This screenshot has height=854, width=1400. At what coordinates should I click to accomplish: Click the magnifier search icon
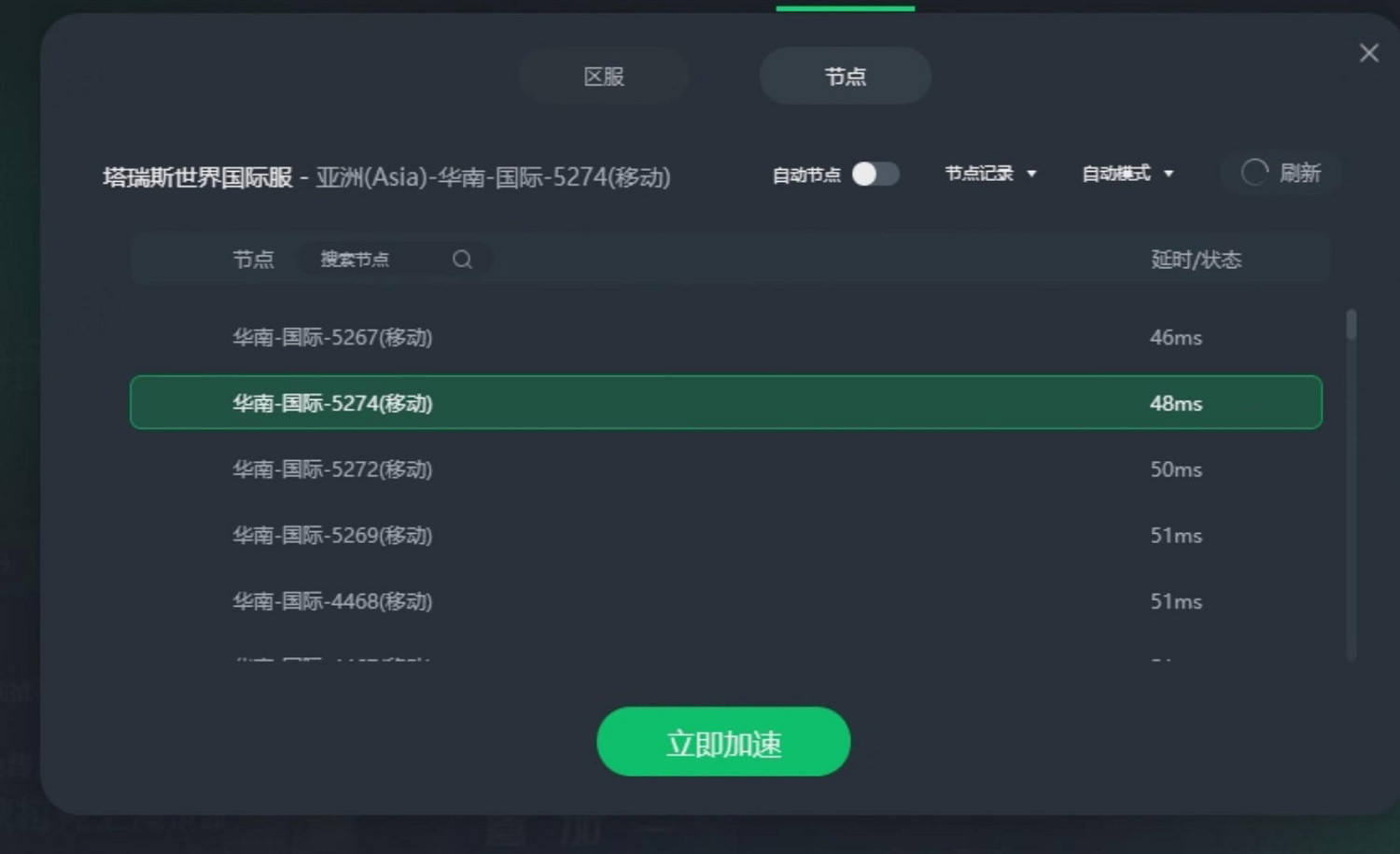[462, 259]
